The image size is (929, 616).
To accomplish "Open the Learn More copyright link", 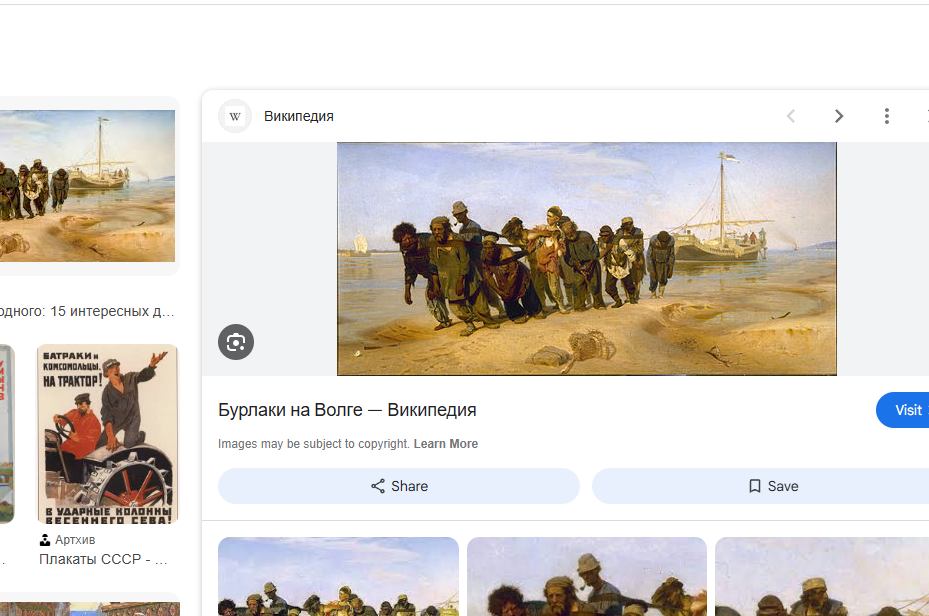I will (x=446, y=444).
